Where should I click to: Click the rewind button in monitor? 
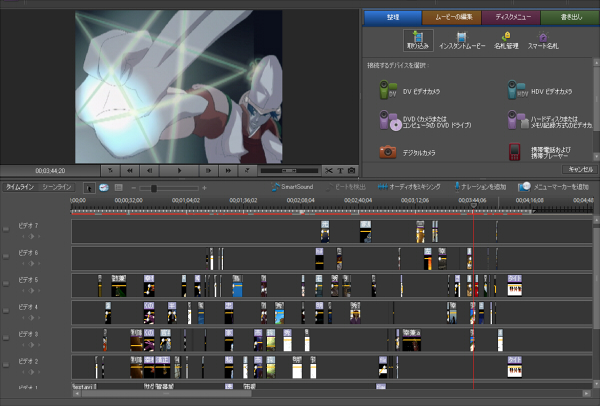pyautogui.click(x=130, y=171)
